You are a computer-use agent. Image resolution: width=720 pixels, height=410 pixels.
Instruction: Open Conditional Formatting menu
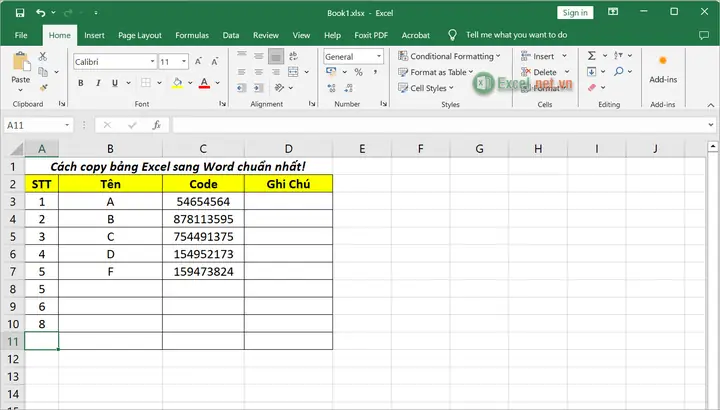pos(449,56)
